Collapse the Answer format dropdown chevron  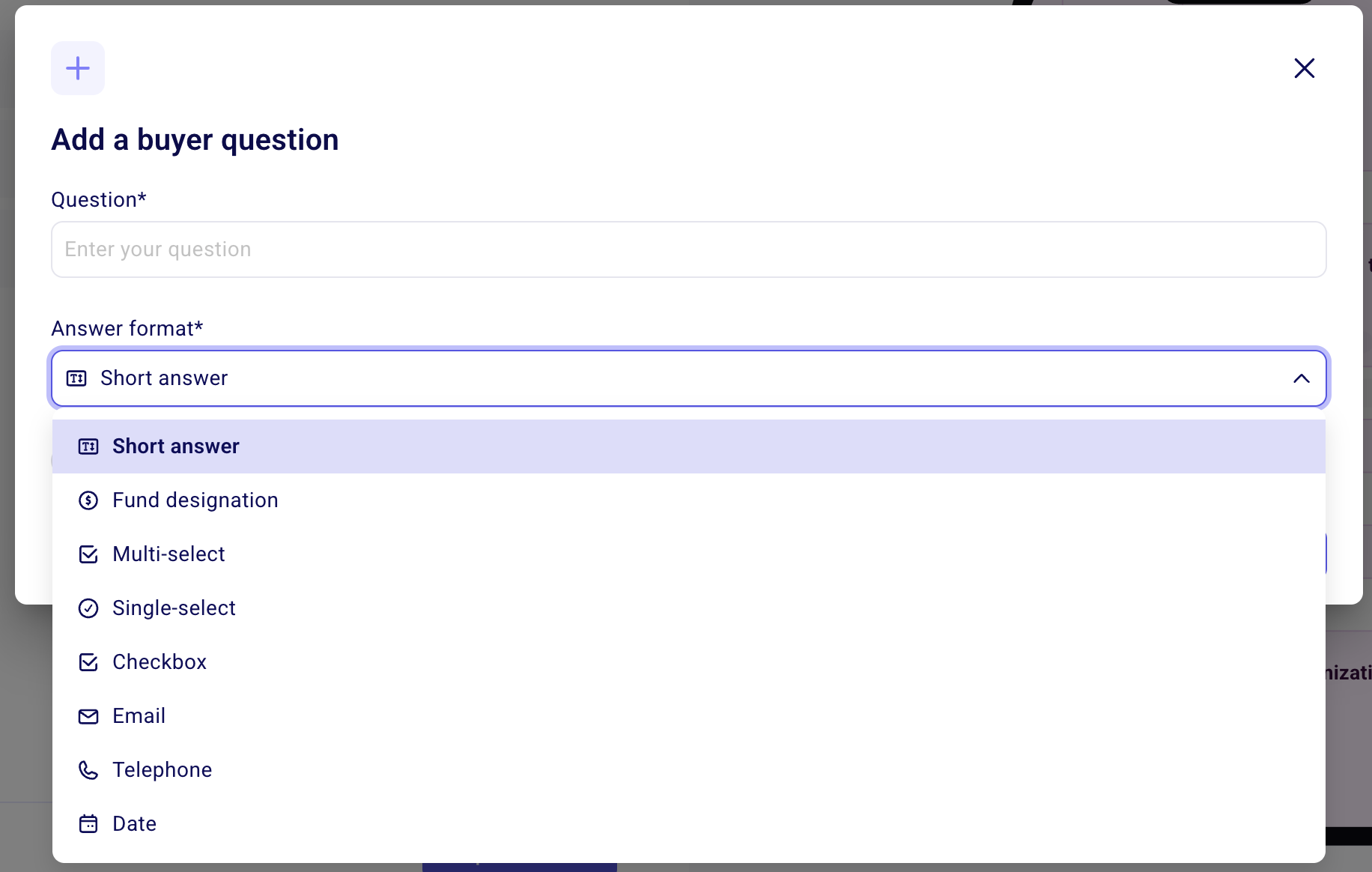[x=1302, y=378]
